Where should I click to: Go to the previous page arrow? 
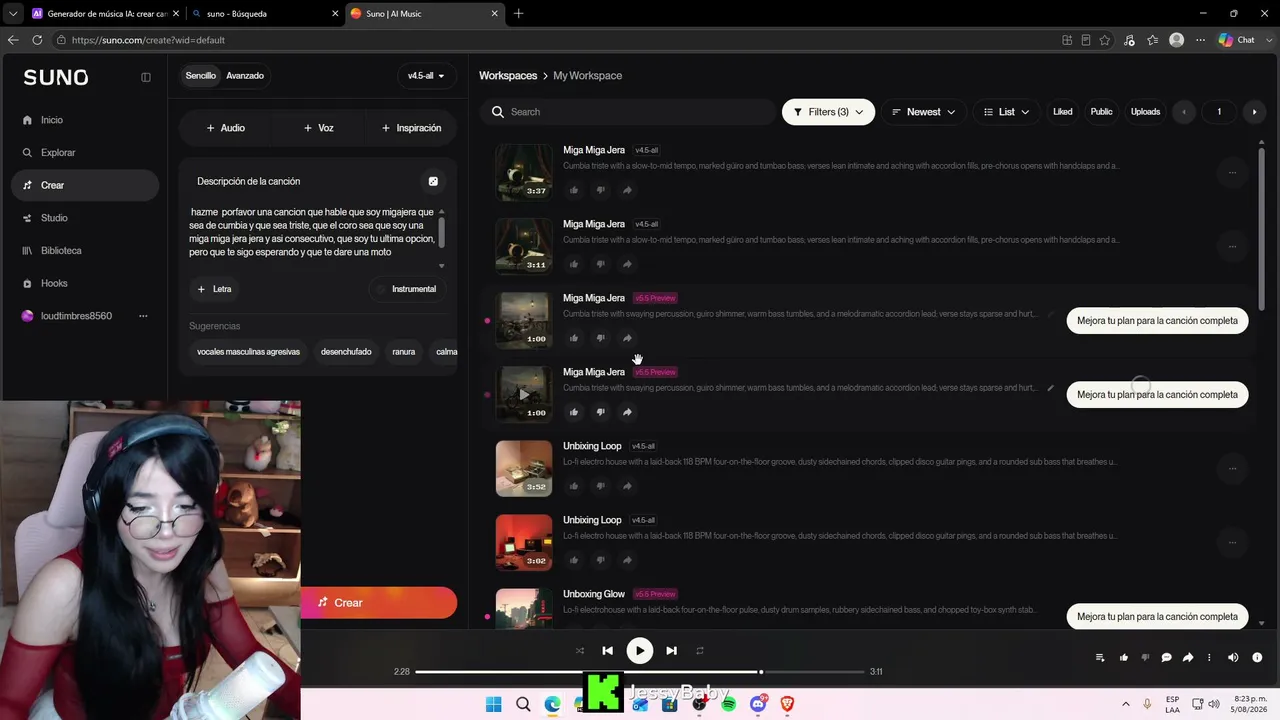[1184, 112]
